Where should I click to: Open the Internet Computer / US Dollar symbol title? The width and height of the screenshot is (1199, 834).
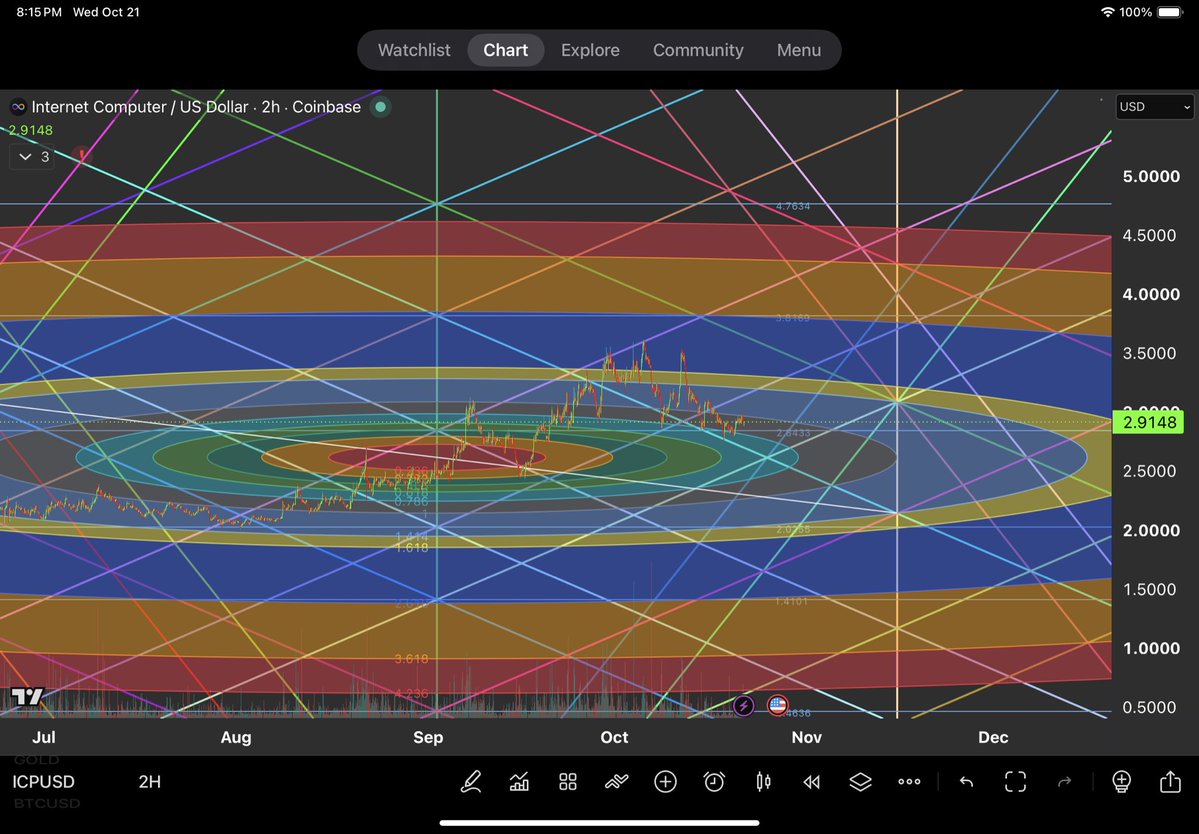pos(196,107)
